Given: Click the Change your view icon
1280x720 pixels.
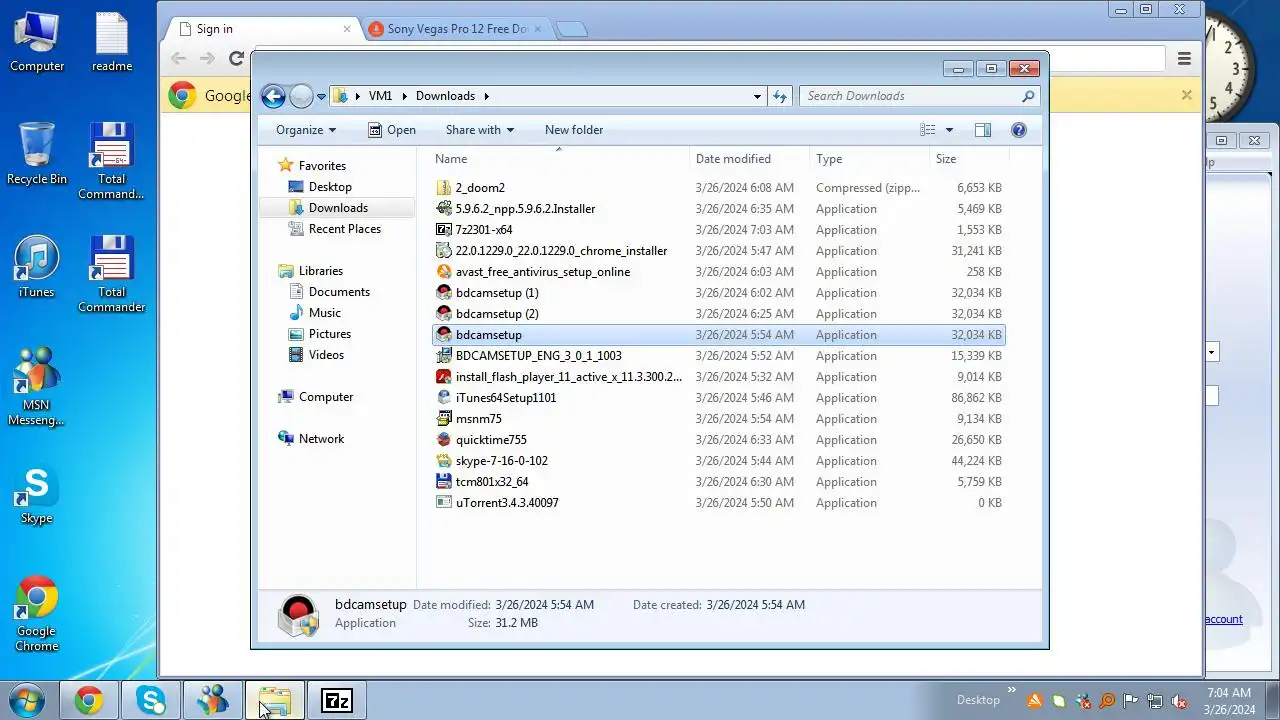Looking at the screenshot, I should click(928, 130).
